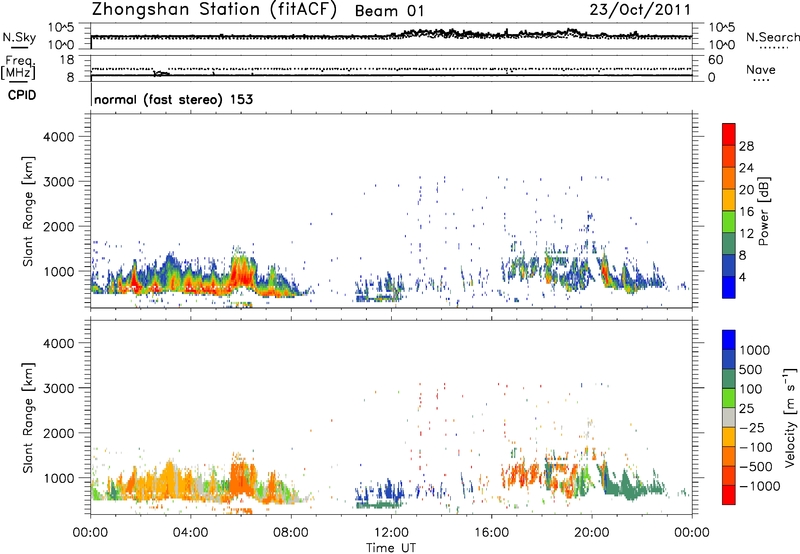Viewport: 800px width, 554px height.
Task: Pick the Velocity segment between -25 and -100
Action: 729,437
